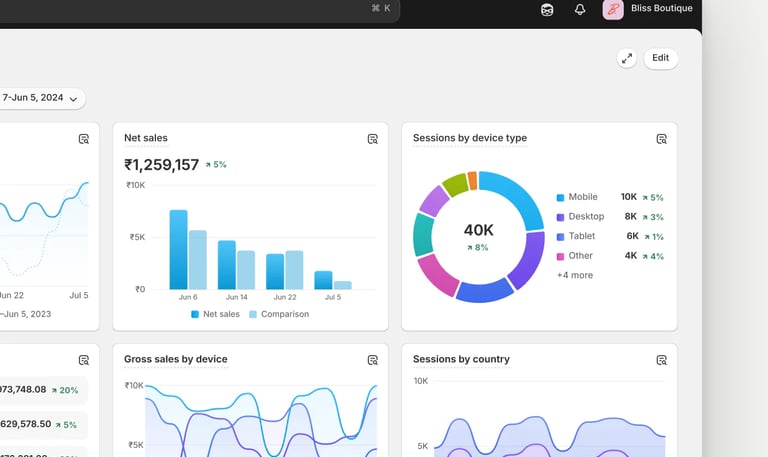Expand the date range dropdown chevron
The image size is (768, 457).
tap(73, 99)
